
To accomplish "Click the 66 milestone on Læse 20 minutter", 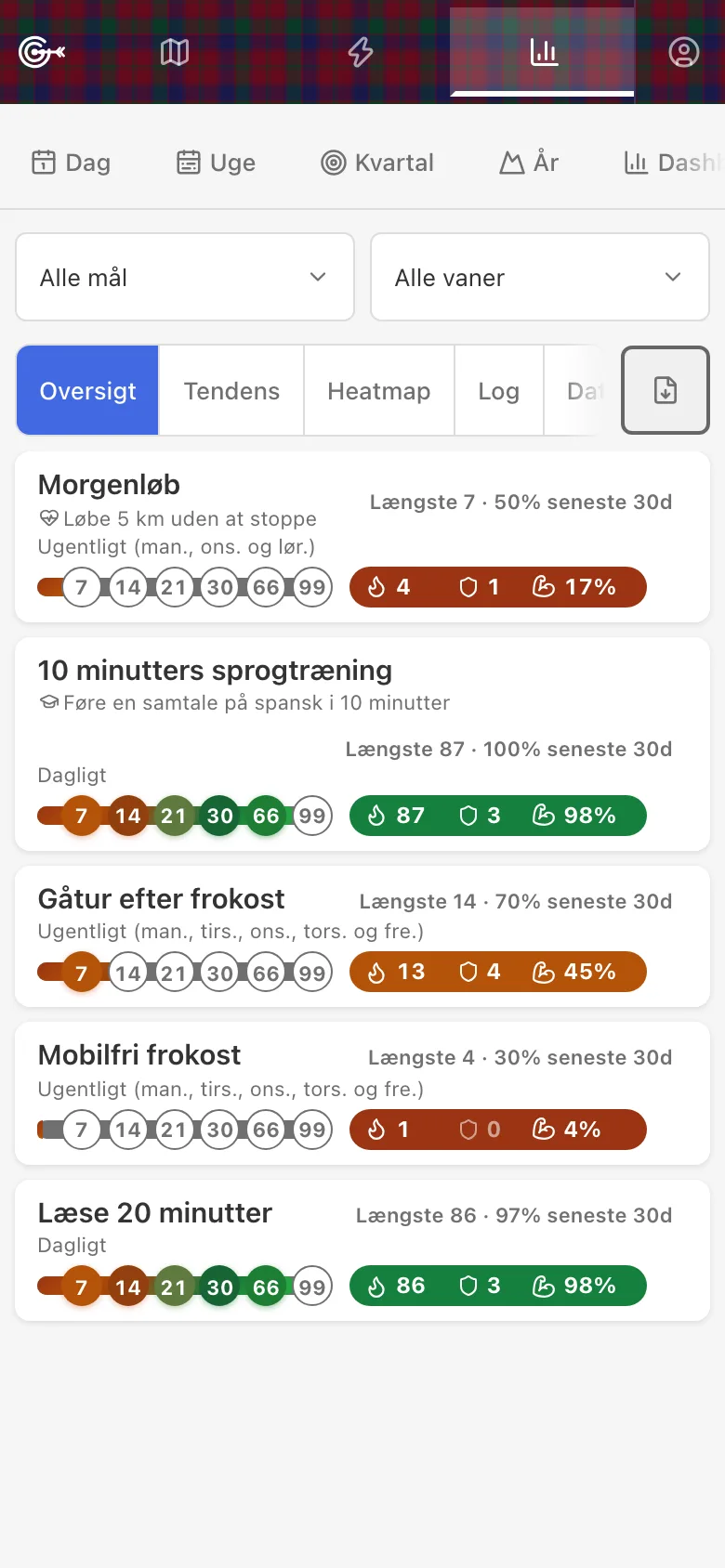I will tap(266, 1287).
